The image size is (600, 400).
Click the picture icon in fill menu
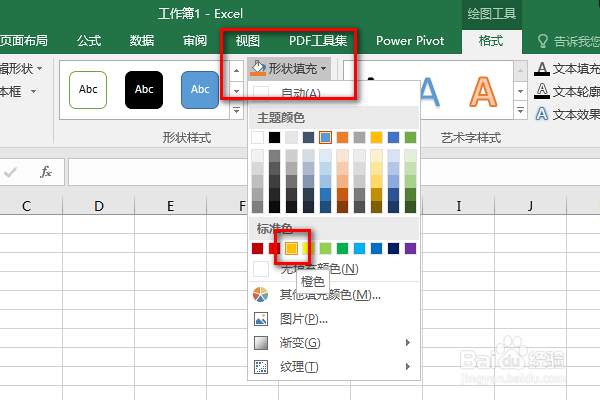coord(261,319)
